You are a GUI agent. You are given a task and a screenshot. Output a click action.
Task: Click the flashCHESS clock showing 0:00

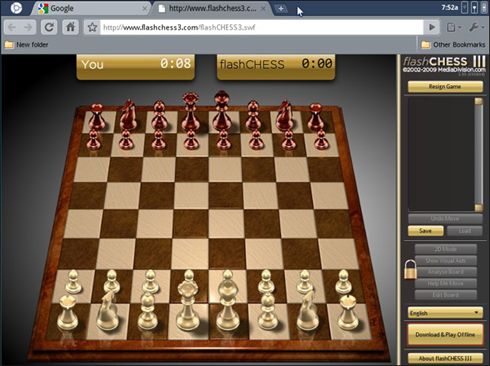[x=276, y=67]
